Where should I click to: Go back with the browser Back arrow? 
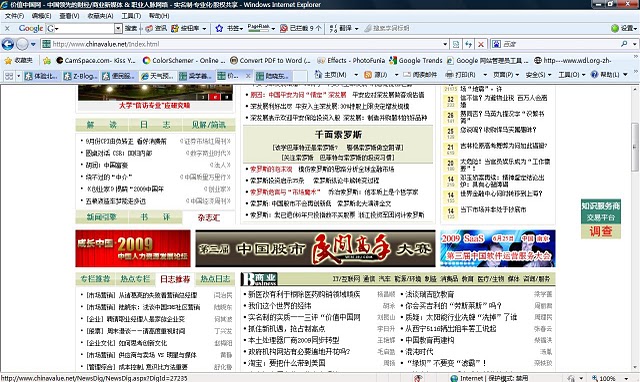point(8,44)
